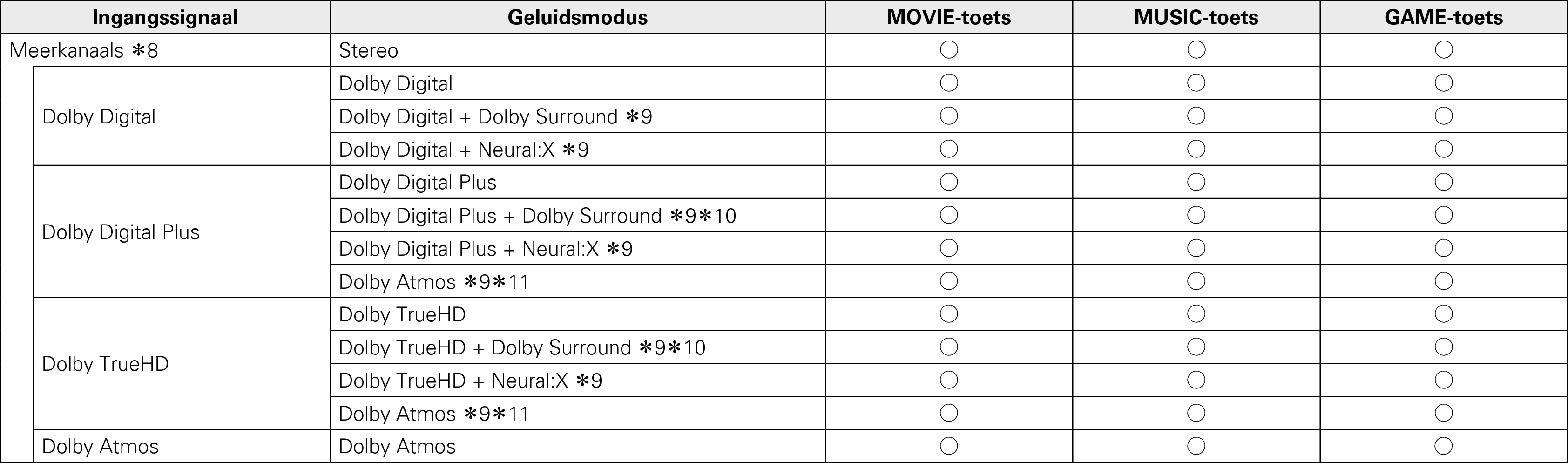Click the MOVIE-toets circle for Stereo
This screenshot has height=463, width=1568.
pyautogui.click(x=949, y=50)
